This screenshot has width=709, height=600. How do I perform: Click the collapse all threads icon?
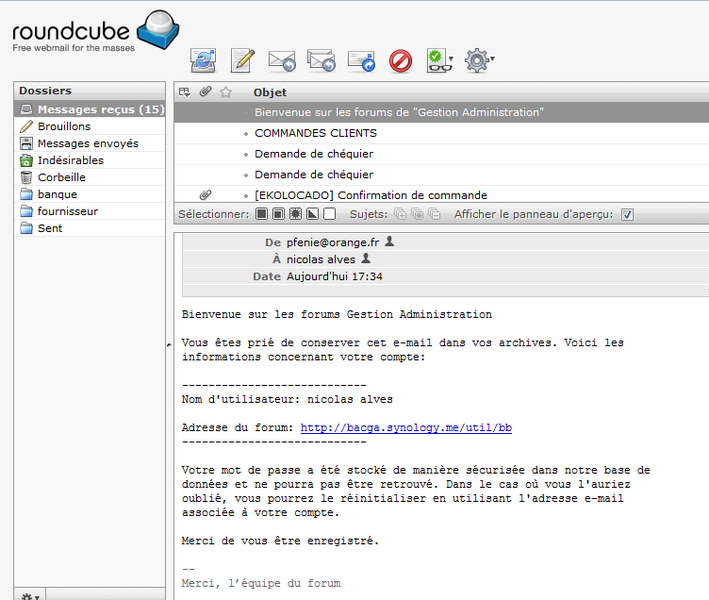434,214
